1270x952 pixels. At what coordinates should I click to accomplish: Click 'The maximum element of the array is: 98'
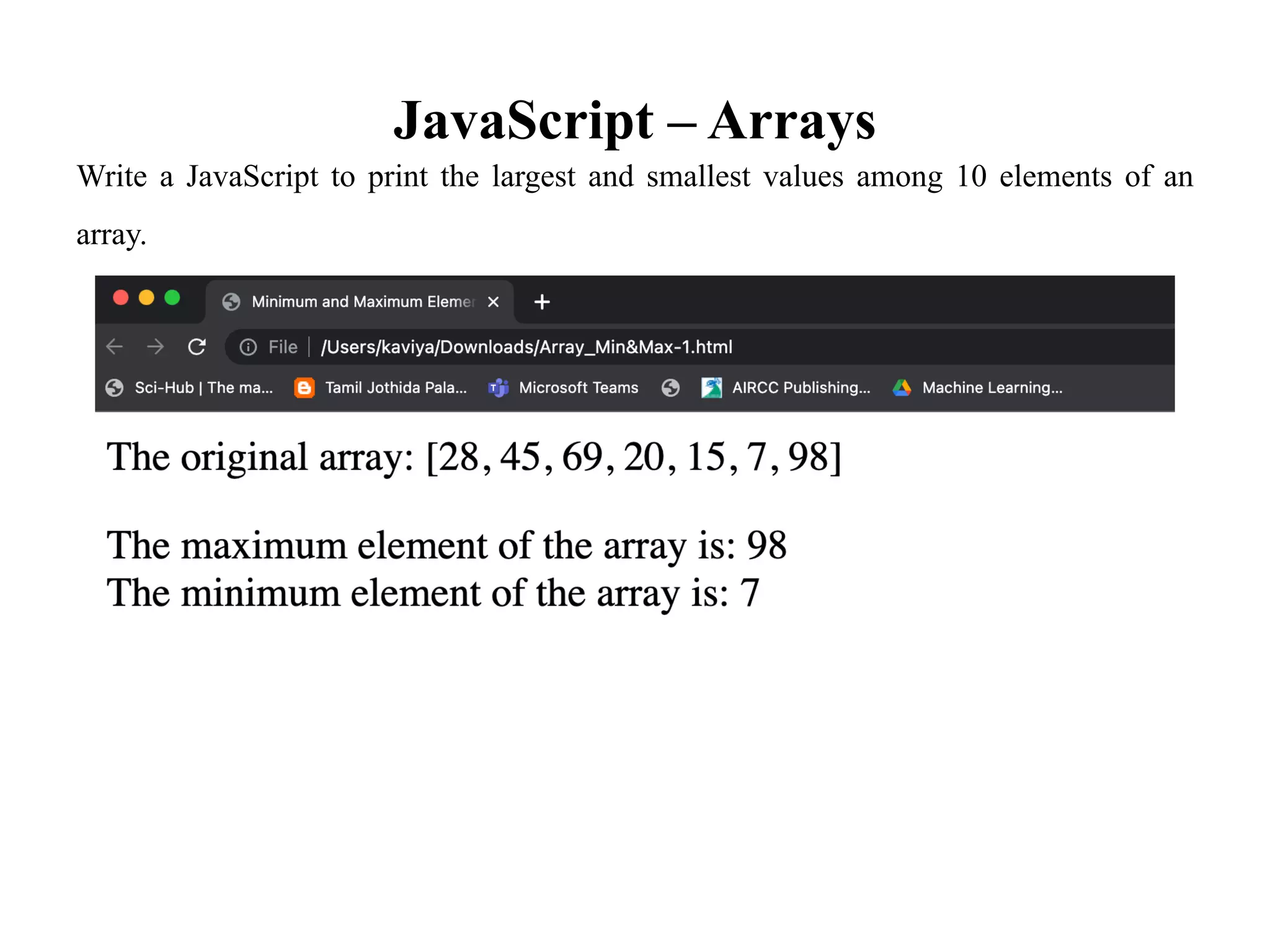446,546
